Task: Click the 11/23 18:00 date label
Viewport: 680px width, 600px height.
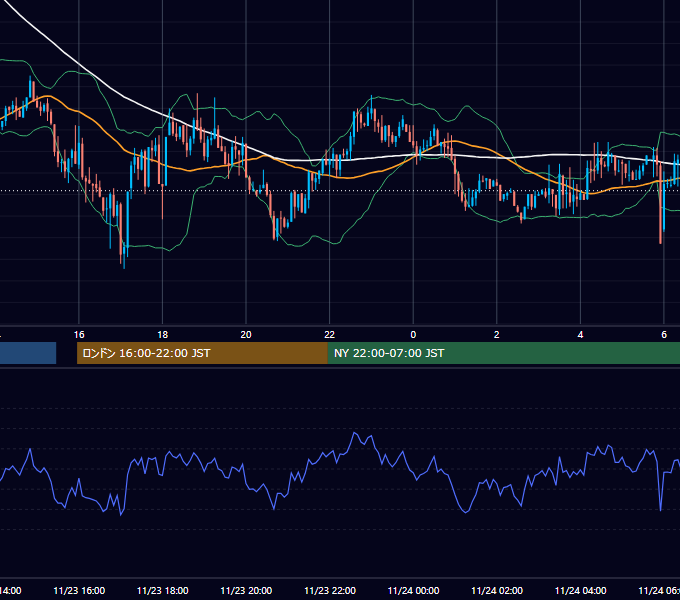Action: 163,590
